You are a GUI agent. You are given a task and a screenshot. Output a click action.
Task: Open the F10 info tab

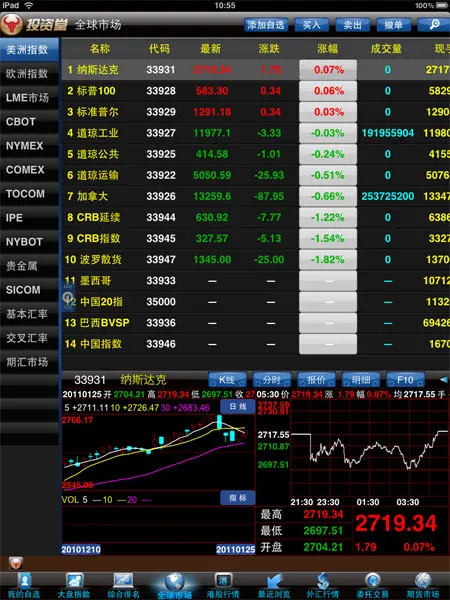click(405, 380)
